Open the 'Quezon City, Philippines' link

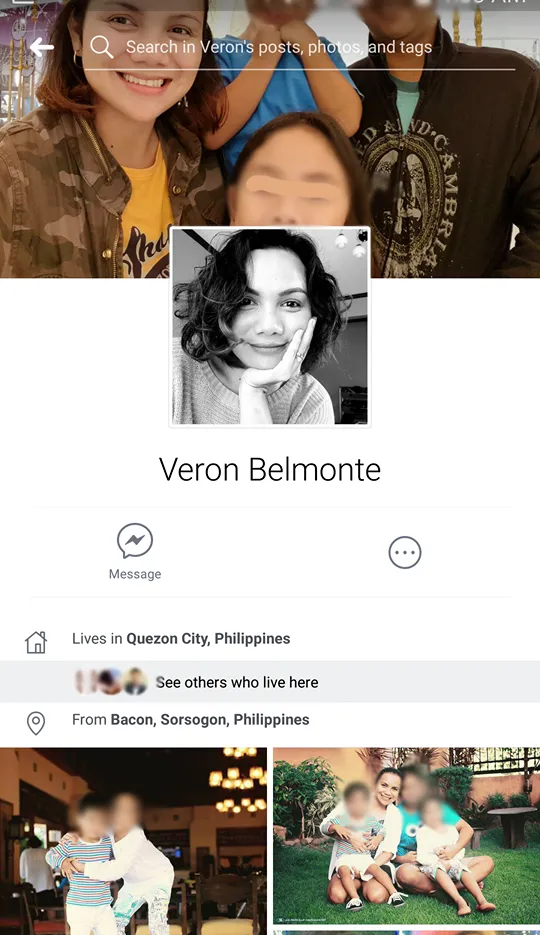208,639
